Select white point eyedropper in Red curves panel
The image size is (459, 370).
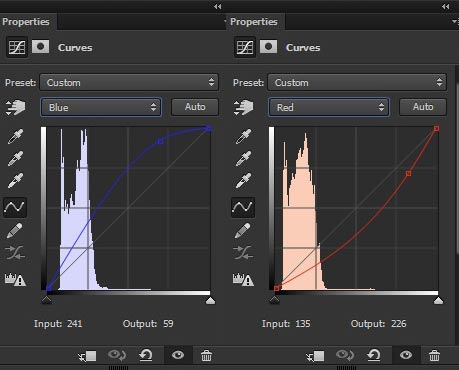[243, 180]
